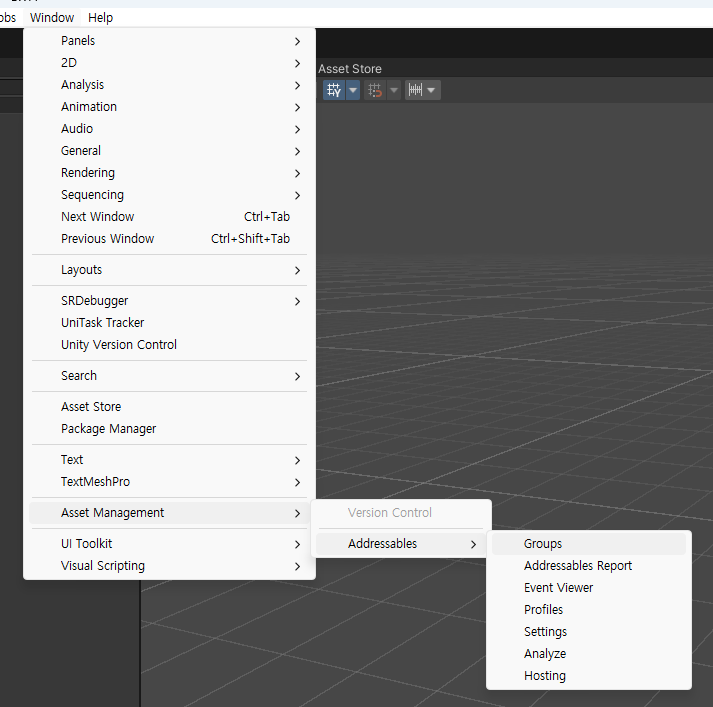Open Package Manager
Image resolution: width=713 pixels, height=707 pixels.
click(169, 429)
